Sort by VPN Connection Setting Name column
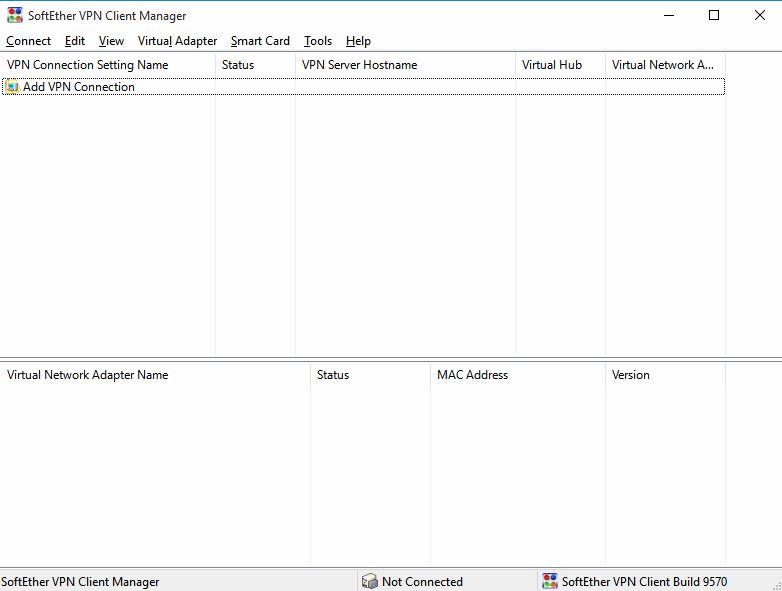782x591 pixels. 108,65
